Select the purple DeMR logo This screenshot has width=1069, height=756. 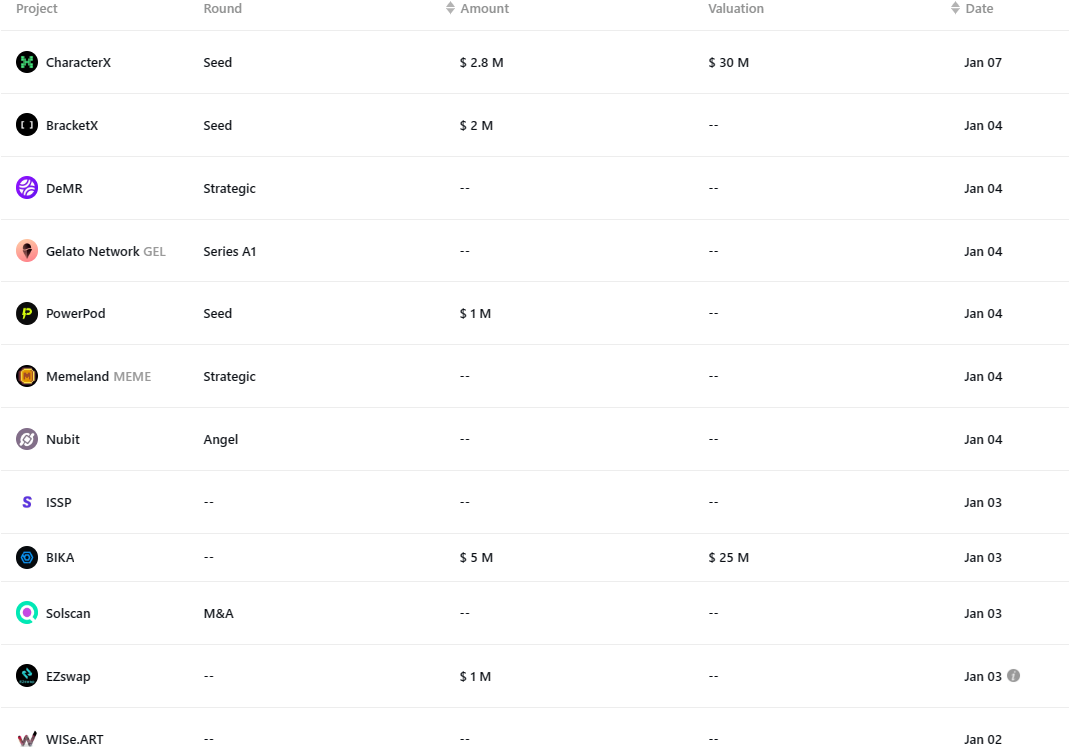(x=27, y=187)
